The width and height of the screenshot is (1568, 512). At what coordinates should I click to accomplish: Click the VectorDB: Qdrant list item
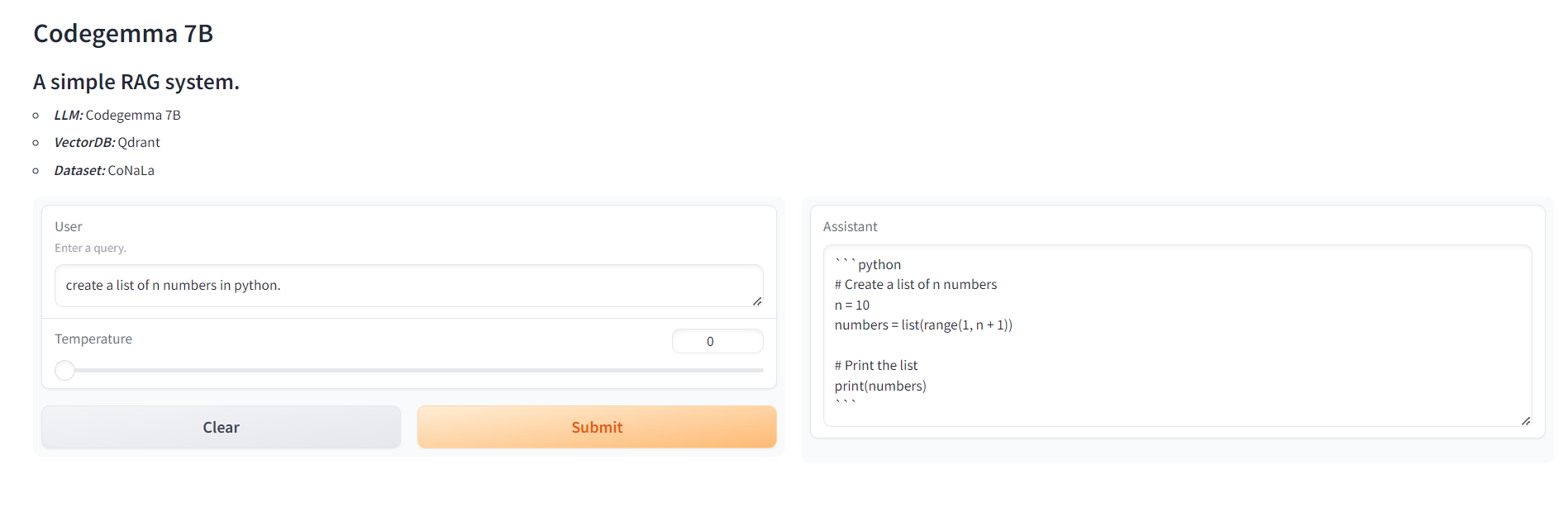coord(107,143)
